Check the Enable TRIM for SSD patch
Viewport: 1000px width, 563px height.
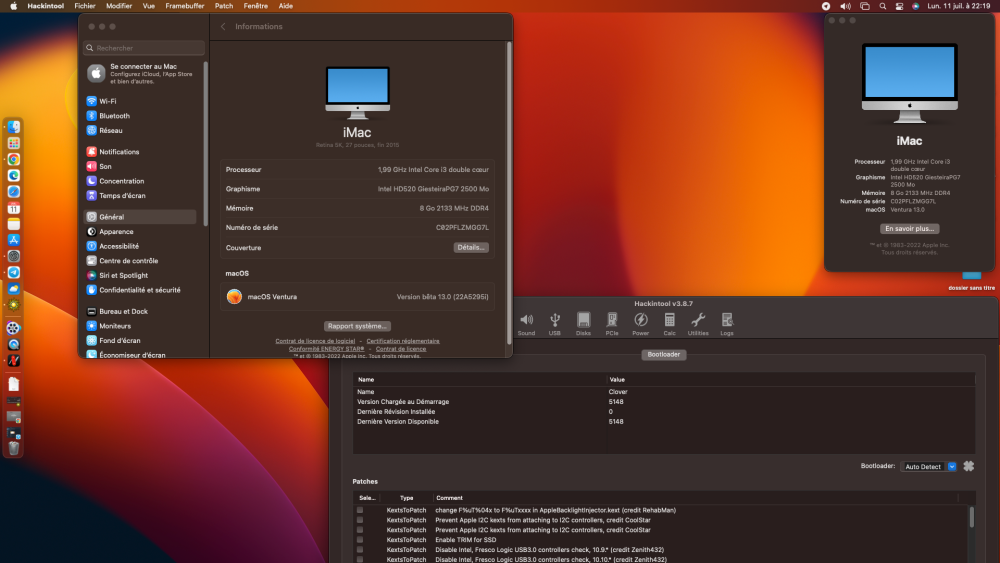pos(360,539)
